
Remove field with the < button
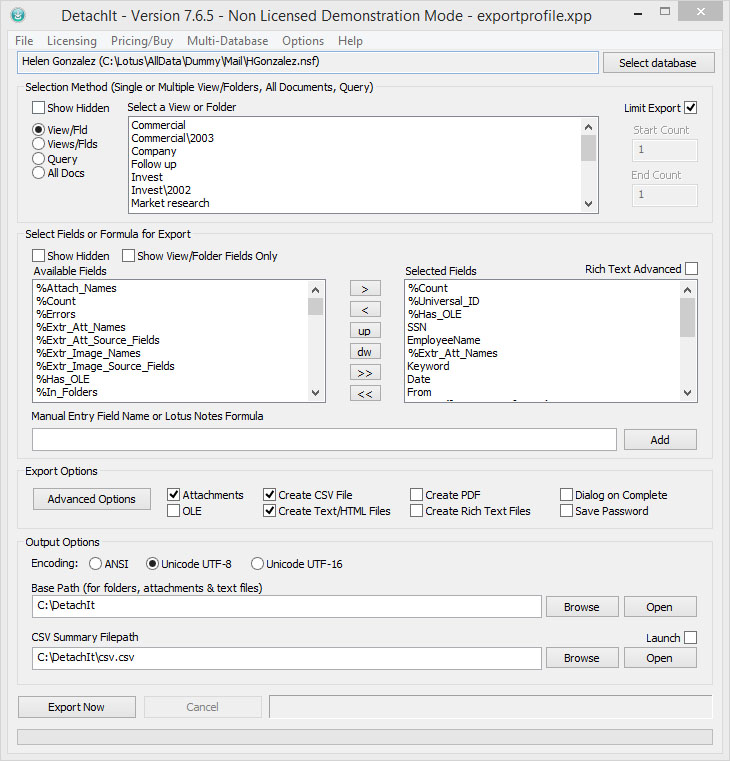(365, 310)
